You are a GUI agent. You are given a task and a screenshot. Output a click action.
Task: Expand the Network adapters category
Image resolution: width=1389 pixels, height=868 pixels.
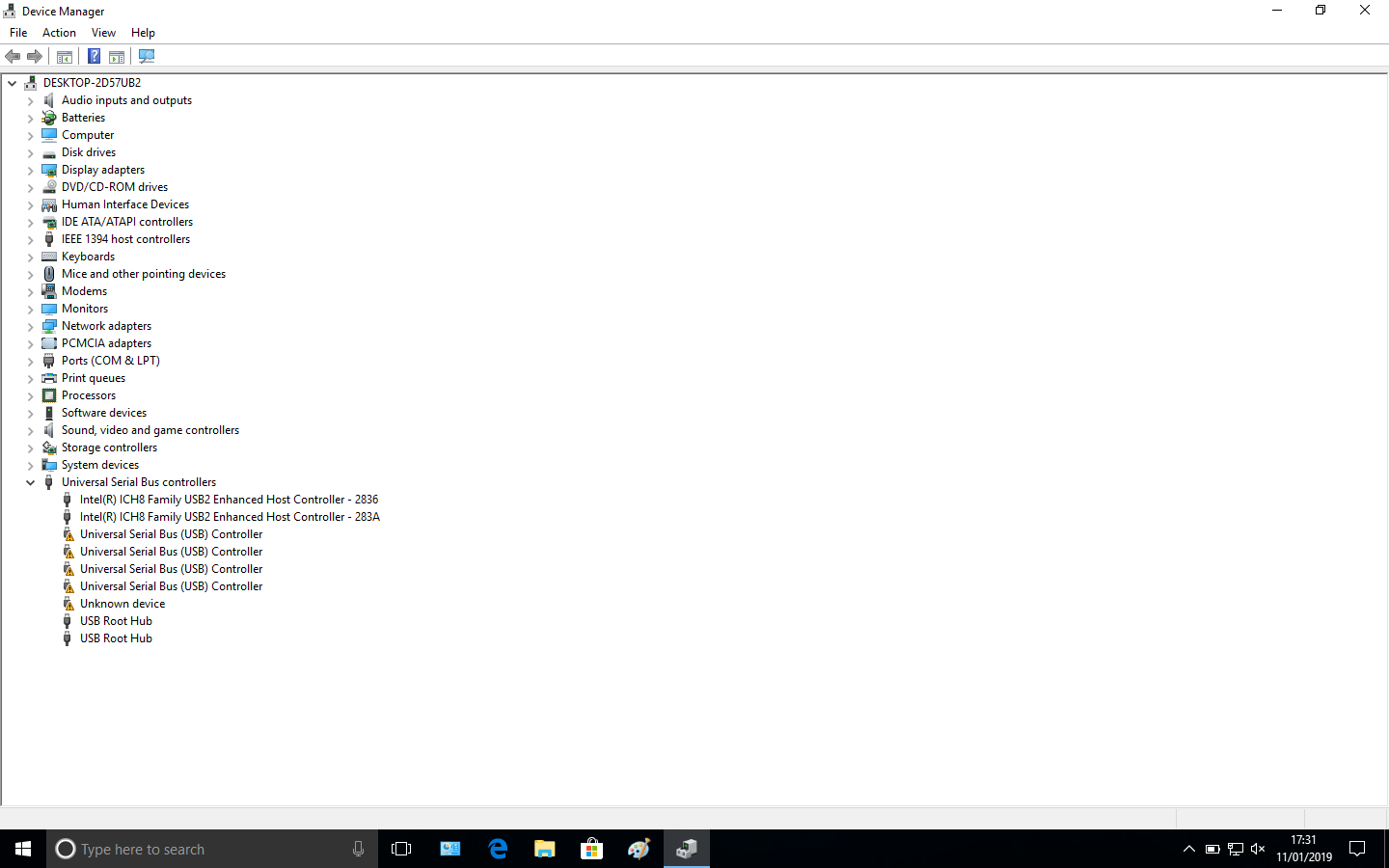(30, 326)
